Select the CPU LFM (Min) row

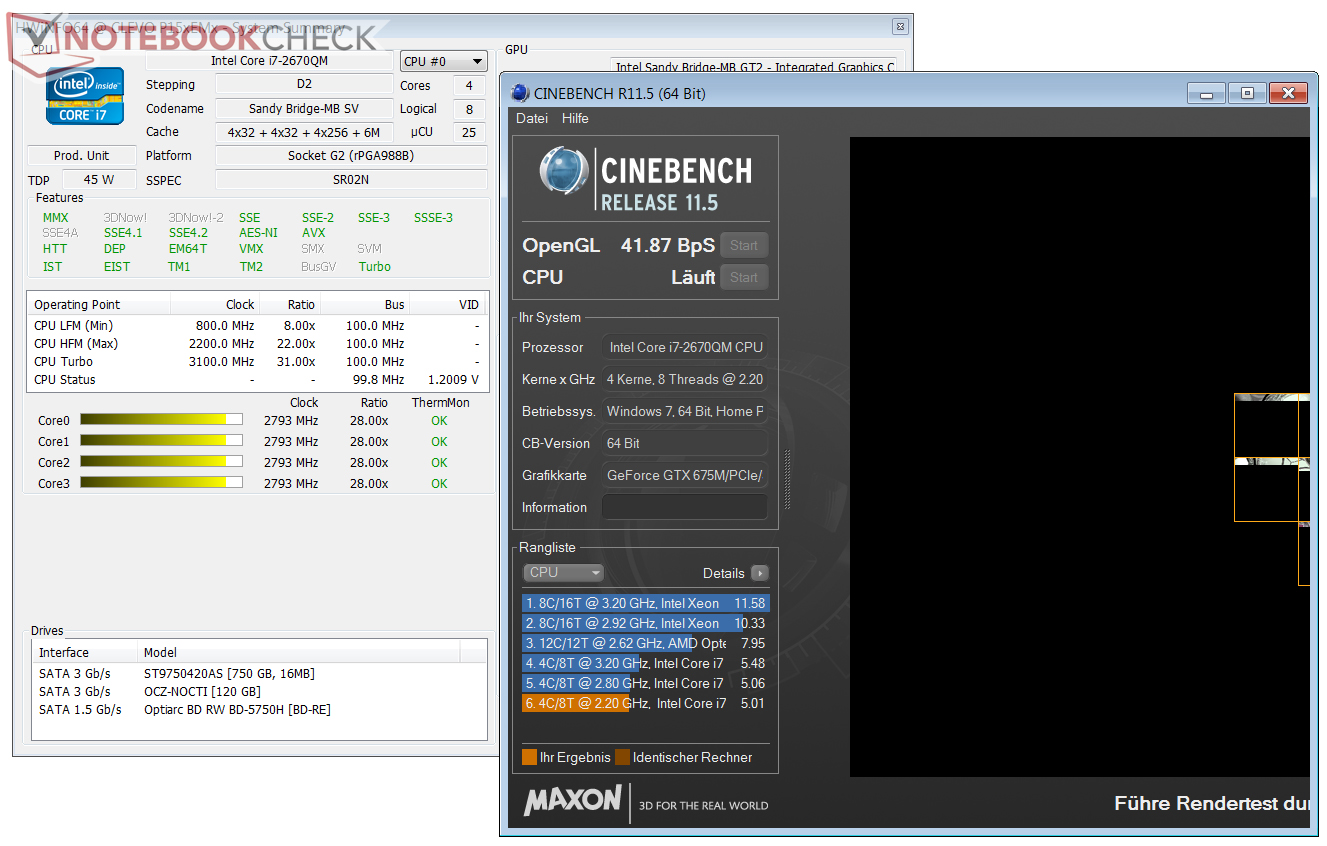(257, 325)
